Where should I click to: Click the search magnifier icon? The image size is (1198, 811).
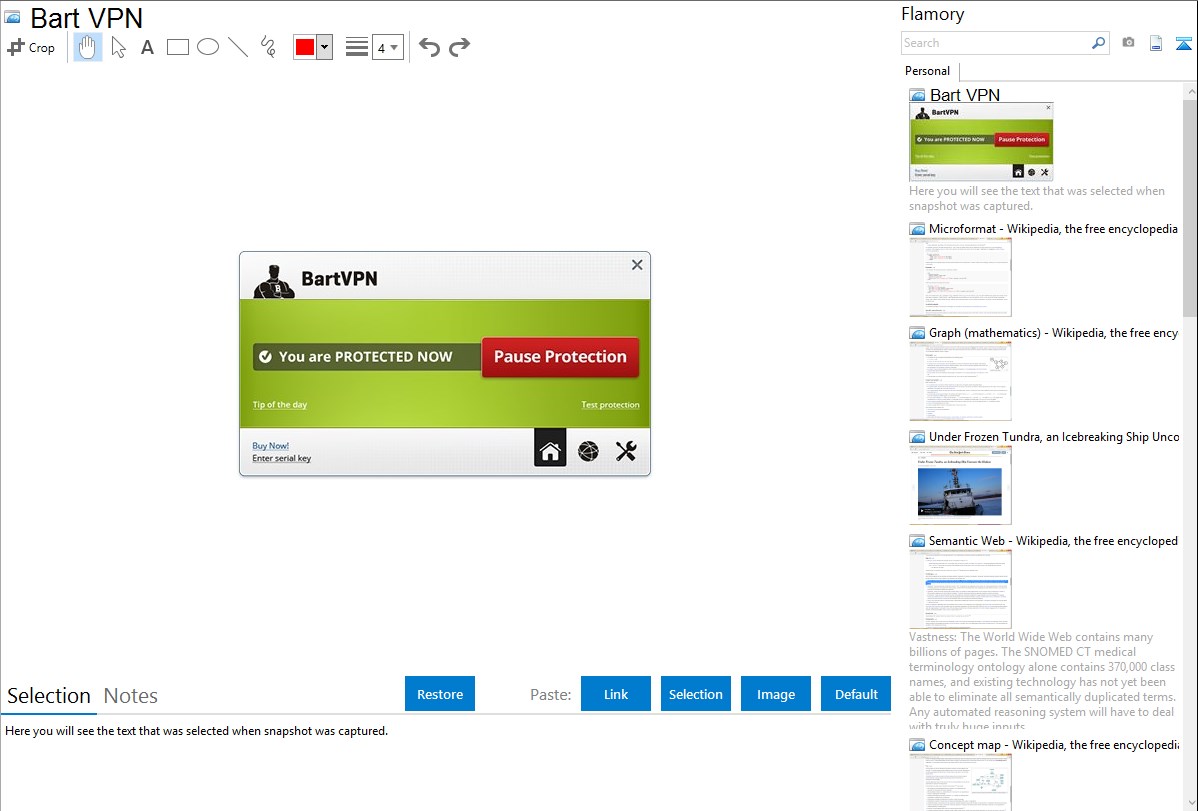tap(1099, 43)
